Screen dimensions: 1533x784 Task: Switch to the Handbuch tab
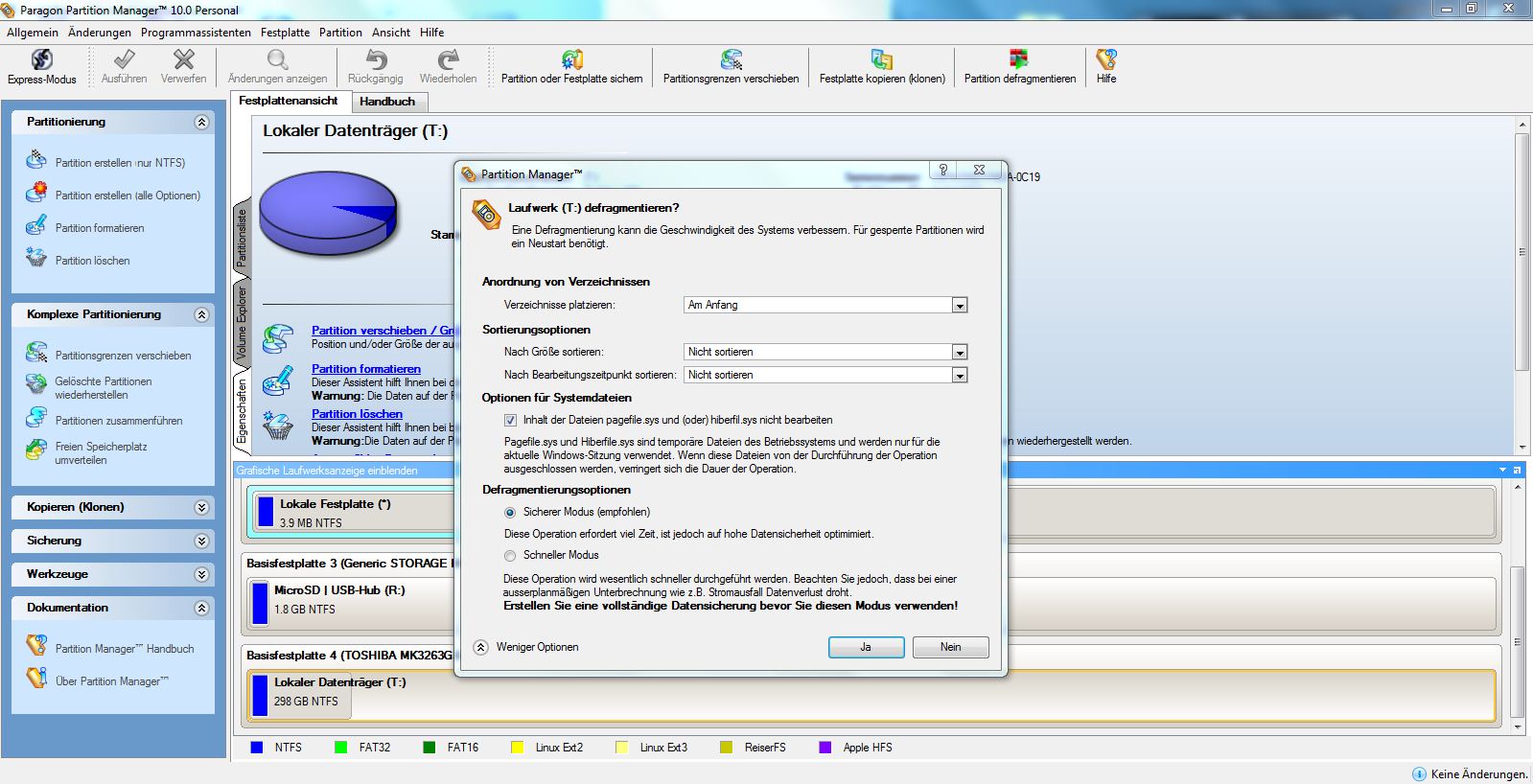387,102
